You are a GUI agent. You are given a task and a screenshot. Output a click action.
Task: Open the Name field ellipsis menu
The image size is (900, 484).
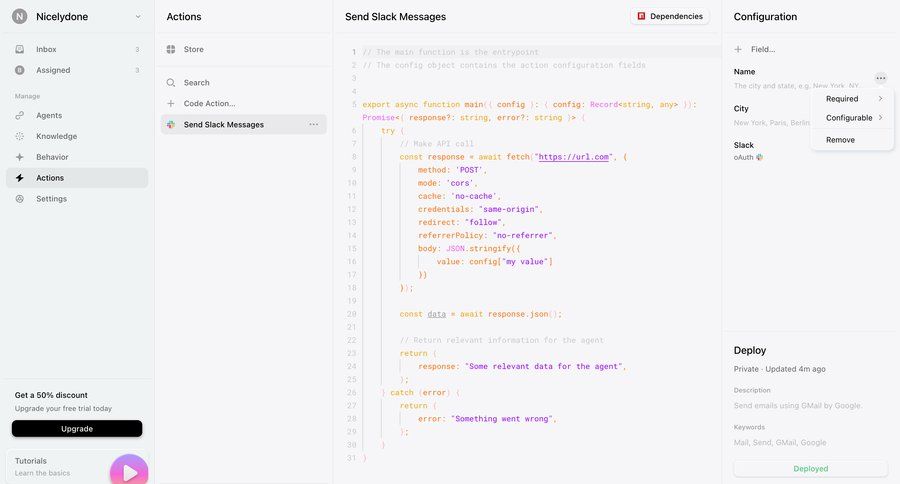click(880, 78)
